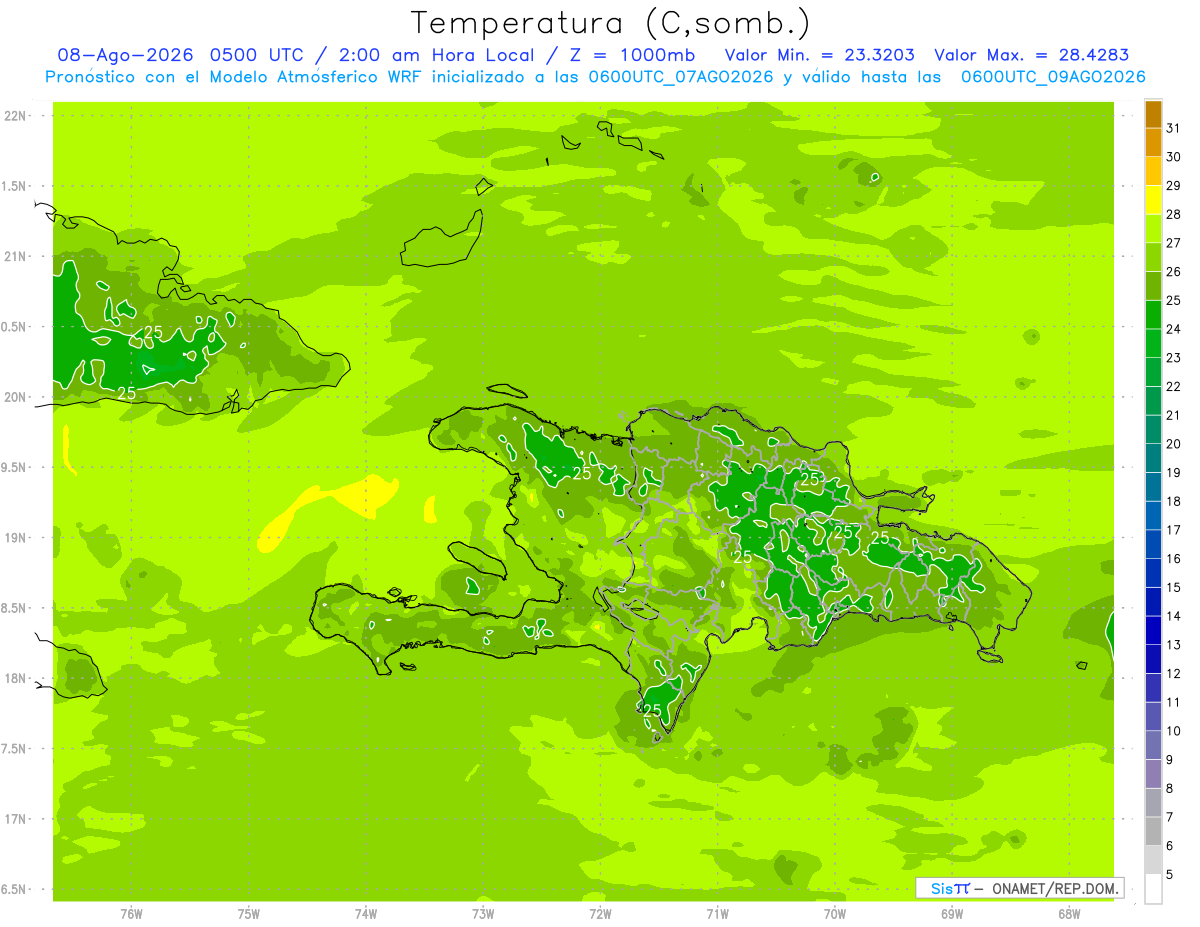Click the colorbar tick label "28"
This screenshot has width=1200, height=927.
point(1173,214)
